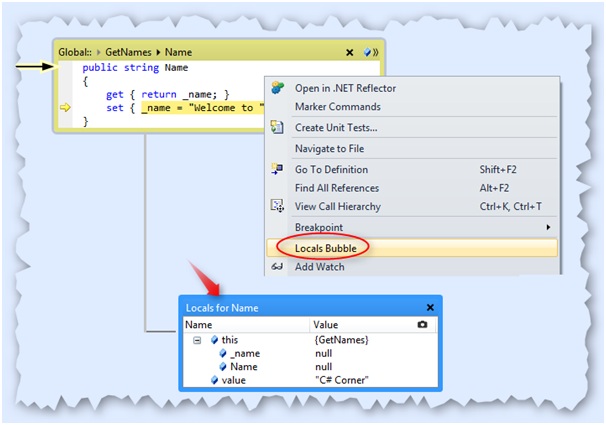Click Global:: in the bubble breadcrumb
Screen dimensions: 606x425
pyautogui.click(x=75, y=52)
